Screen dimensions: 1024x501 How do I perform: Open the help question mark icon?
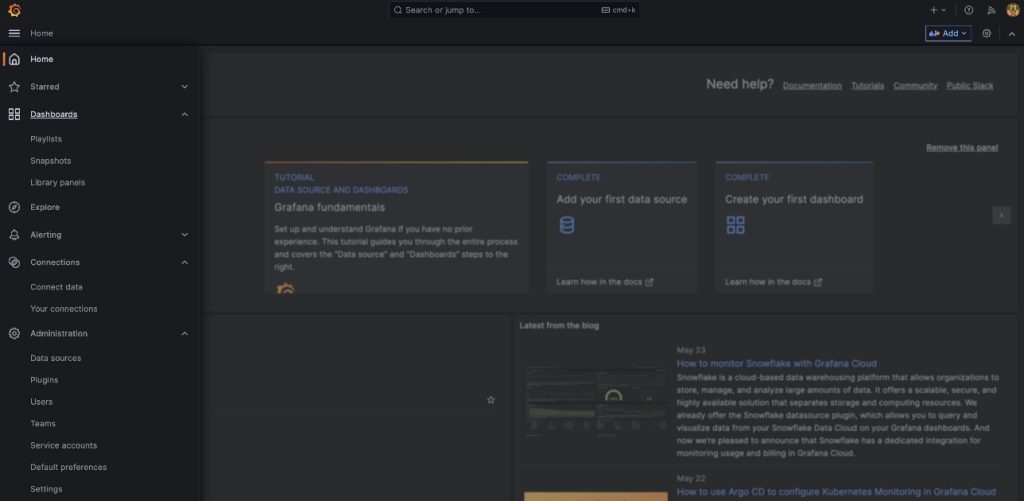click(968, 10)
